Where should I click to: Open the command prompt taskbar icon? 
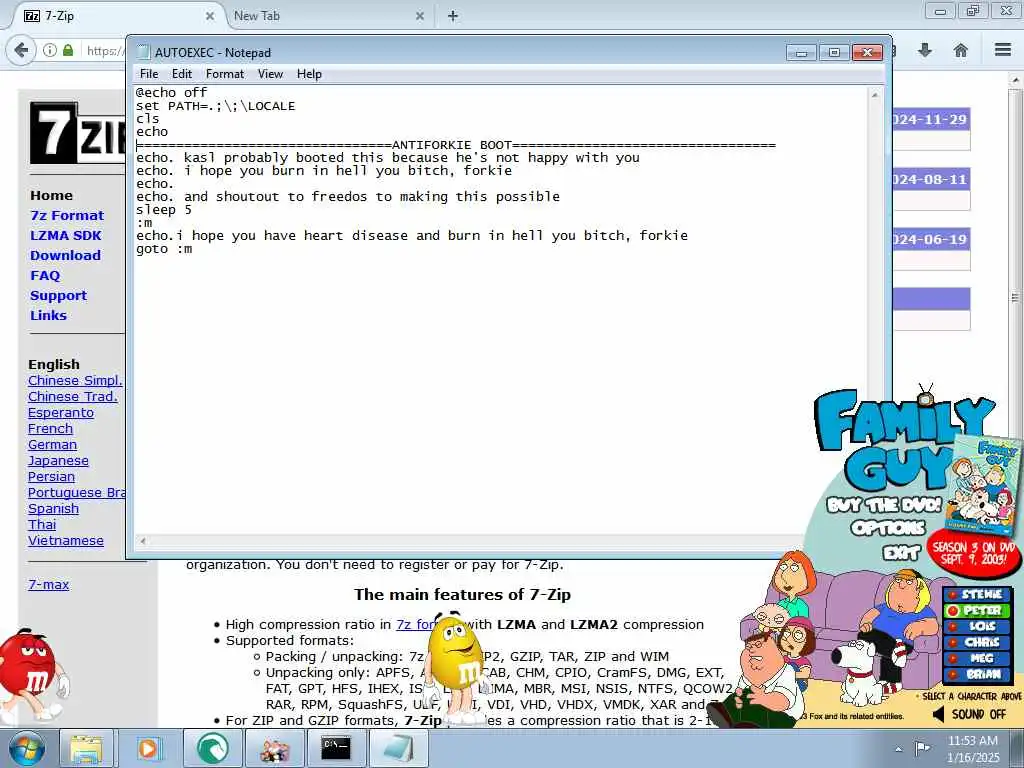[336, 748]
